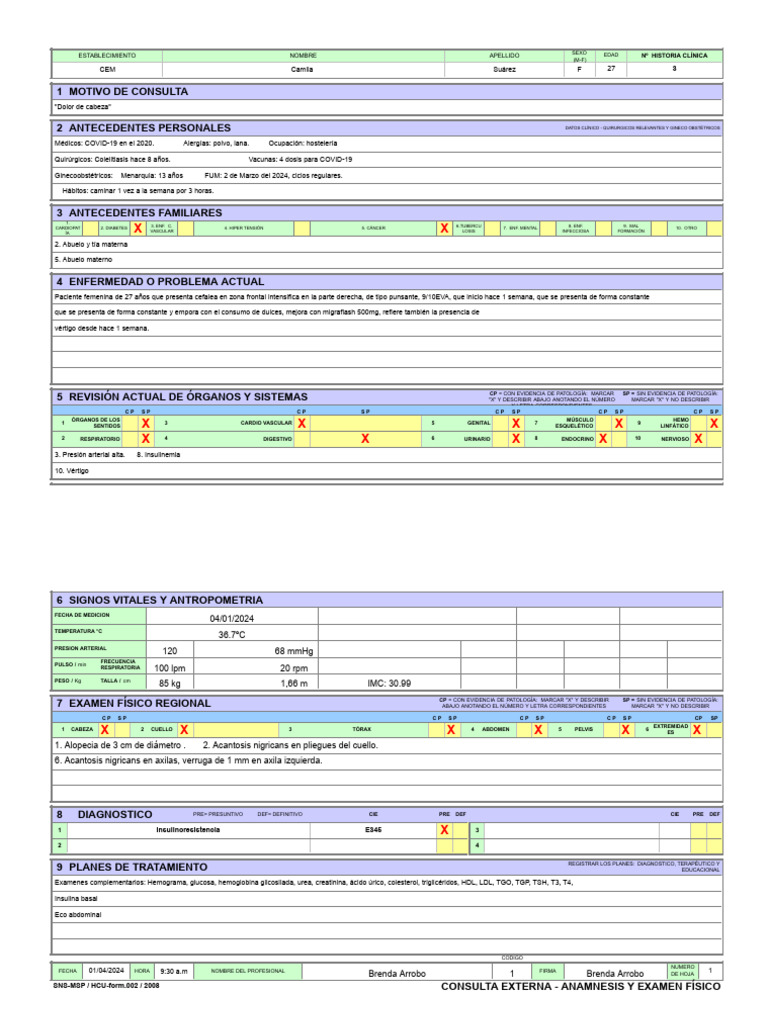768x1024 pixels.
Task: Toggle Respiratorio SP checkbox
Action: pyautogui.click(x=146, y=439)
